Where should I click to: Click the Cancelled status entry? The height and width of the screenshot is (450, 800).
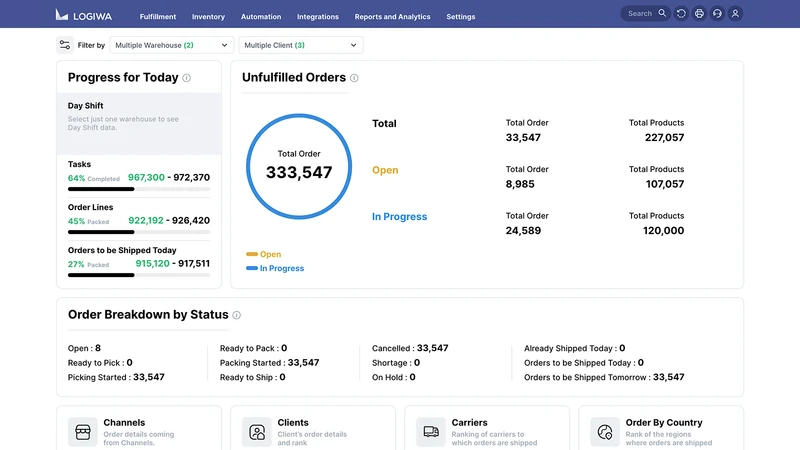pyautogui.click(x=410, y=348)
